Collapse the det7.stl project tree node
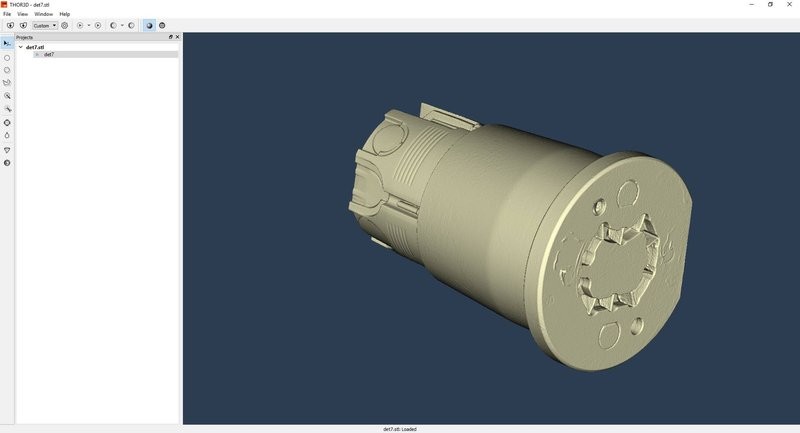800x433 pixels. point(20,47)
